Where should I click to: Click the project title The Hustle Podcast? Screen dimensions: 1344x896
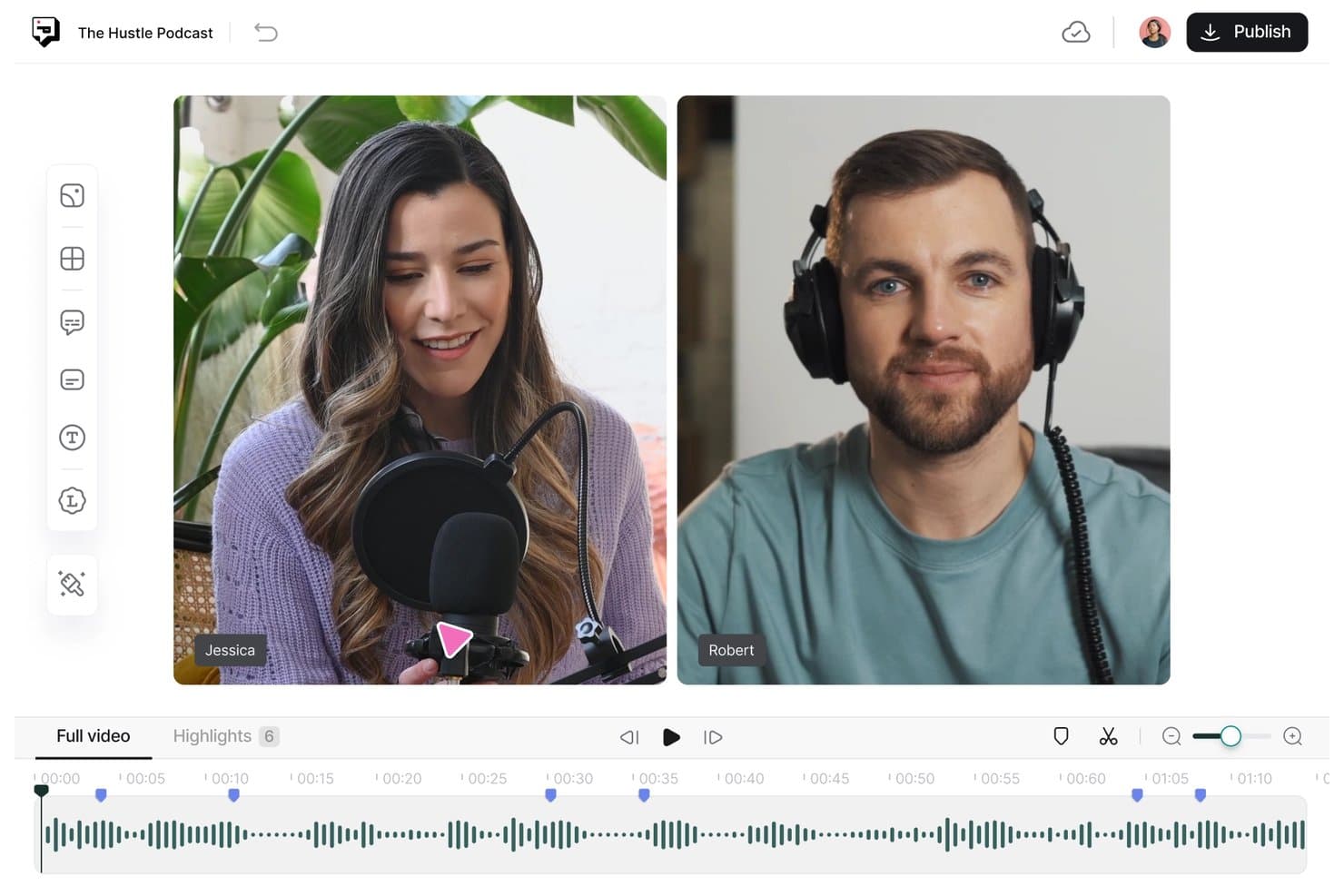[145, 33]
